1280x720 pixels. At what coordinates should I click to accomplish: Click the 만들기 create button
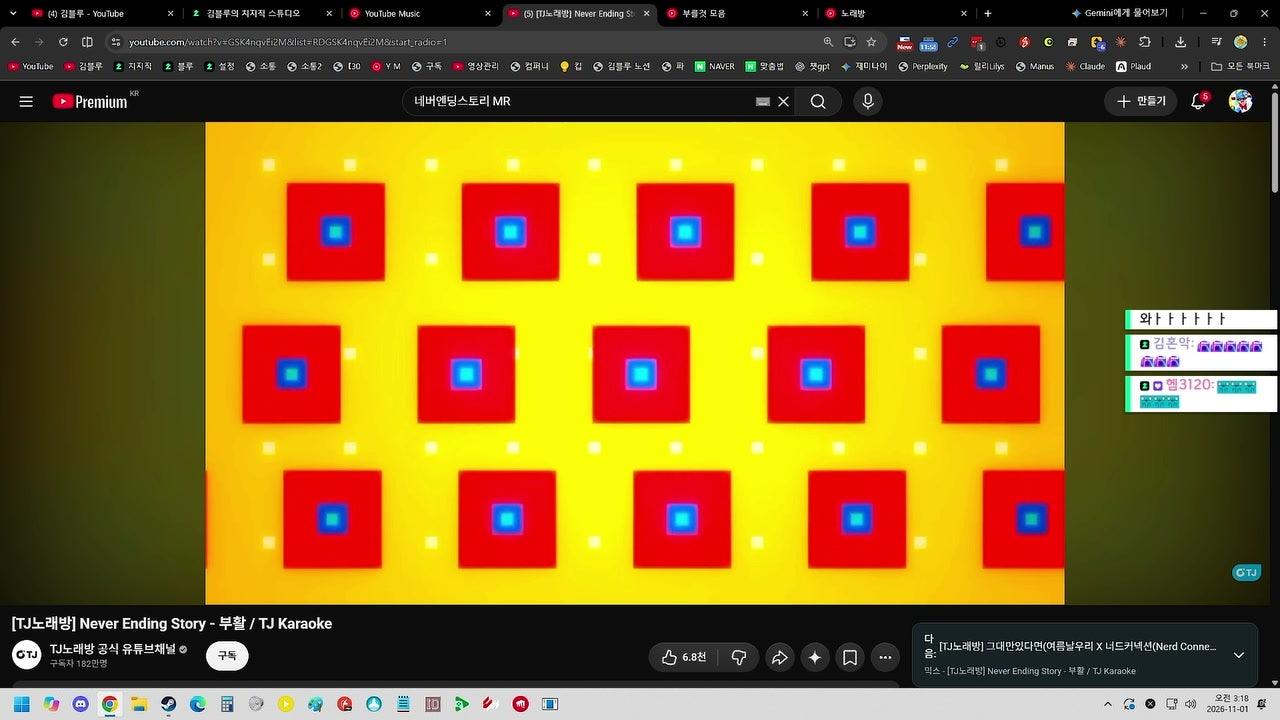click(1141, 101)
